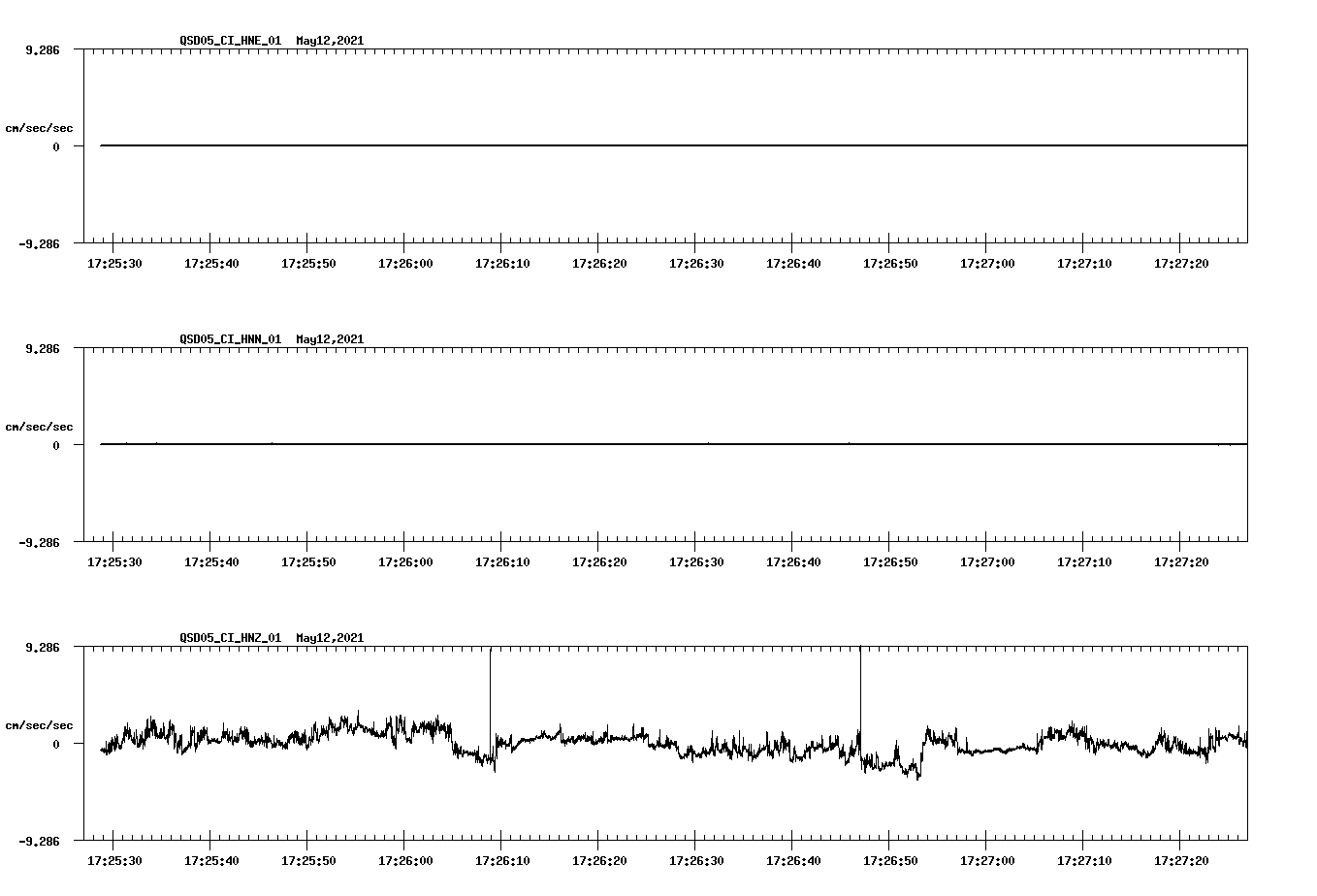
Task: Click the May12,2021 date on the HNE plot
Action: (330, 42)
